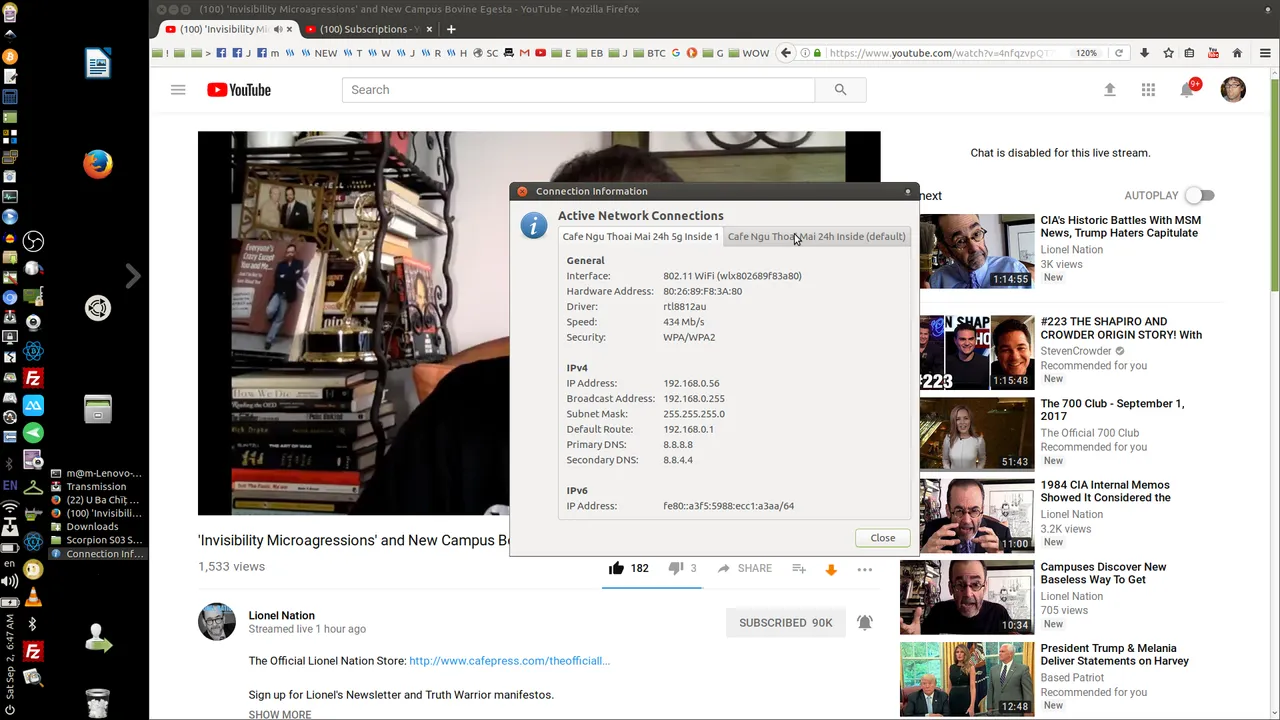The width and height of the screenshot is (1280, 720).
Task: Open the add to playlist icon
Action: 798,568
